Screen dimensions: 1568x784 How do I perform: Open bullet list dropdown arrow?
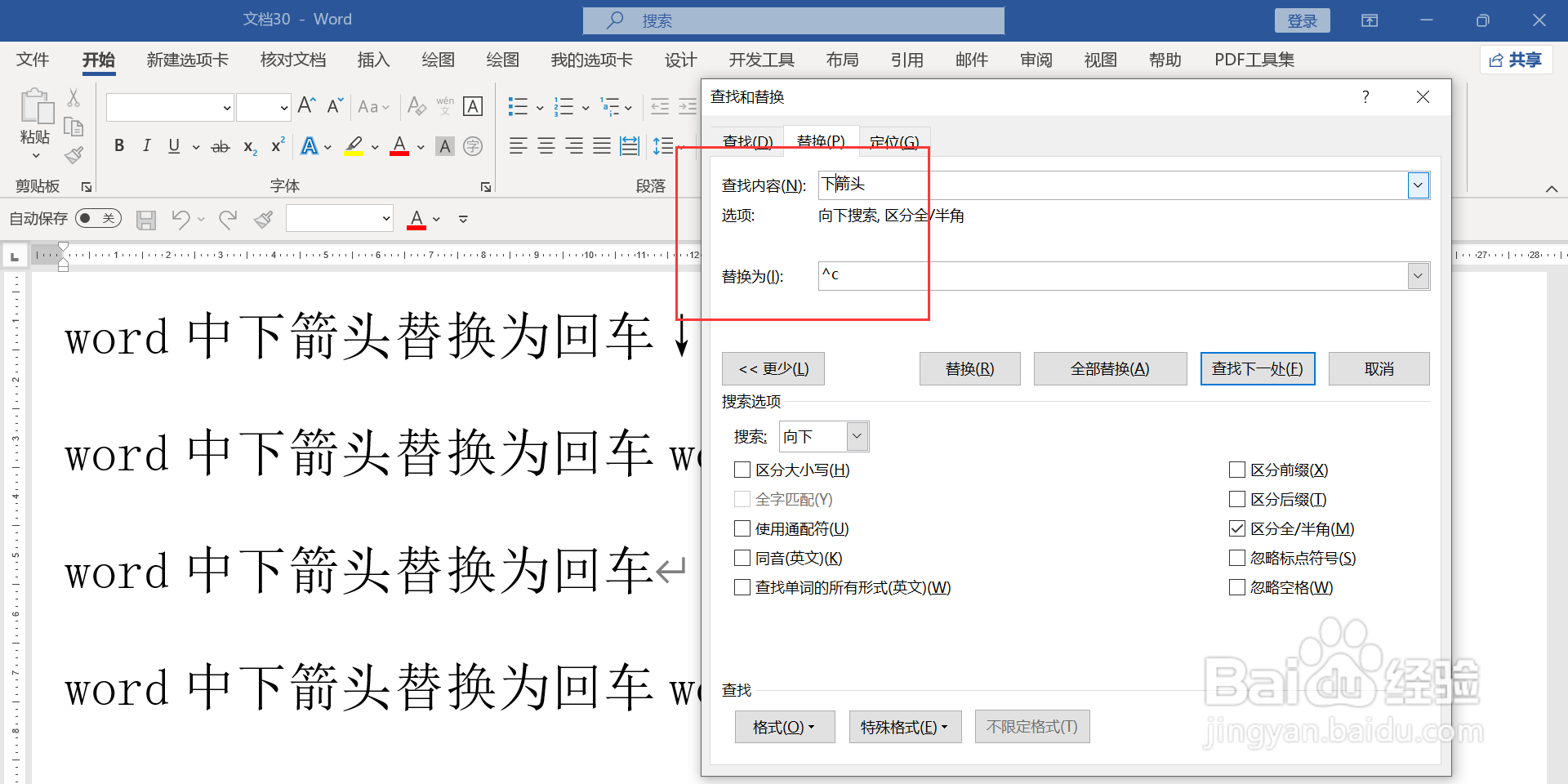tap(540, 107)
